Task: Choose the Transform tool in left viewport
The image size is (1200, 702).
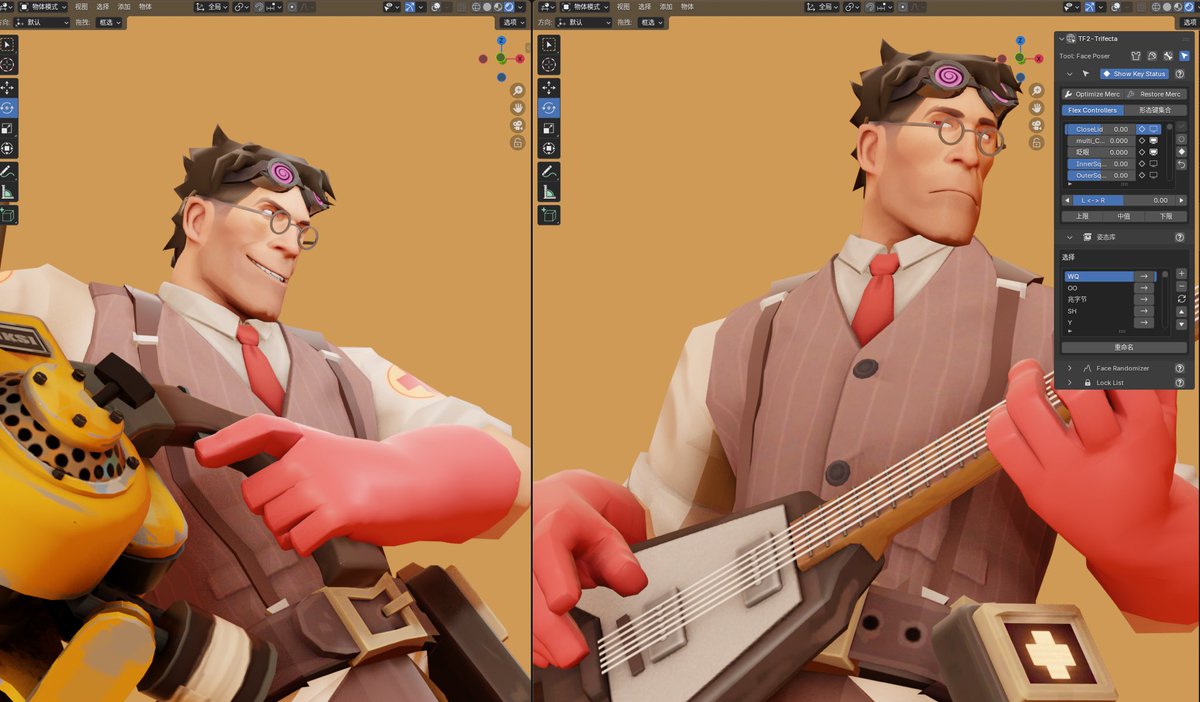Action: click(x=7, y=148)
